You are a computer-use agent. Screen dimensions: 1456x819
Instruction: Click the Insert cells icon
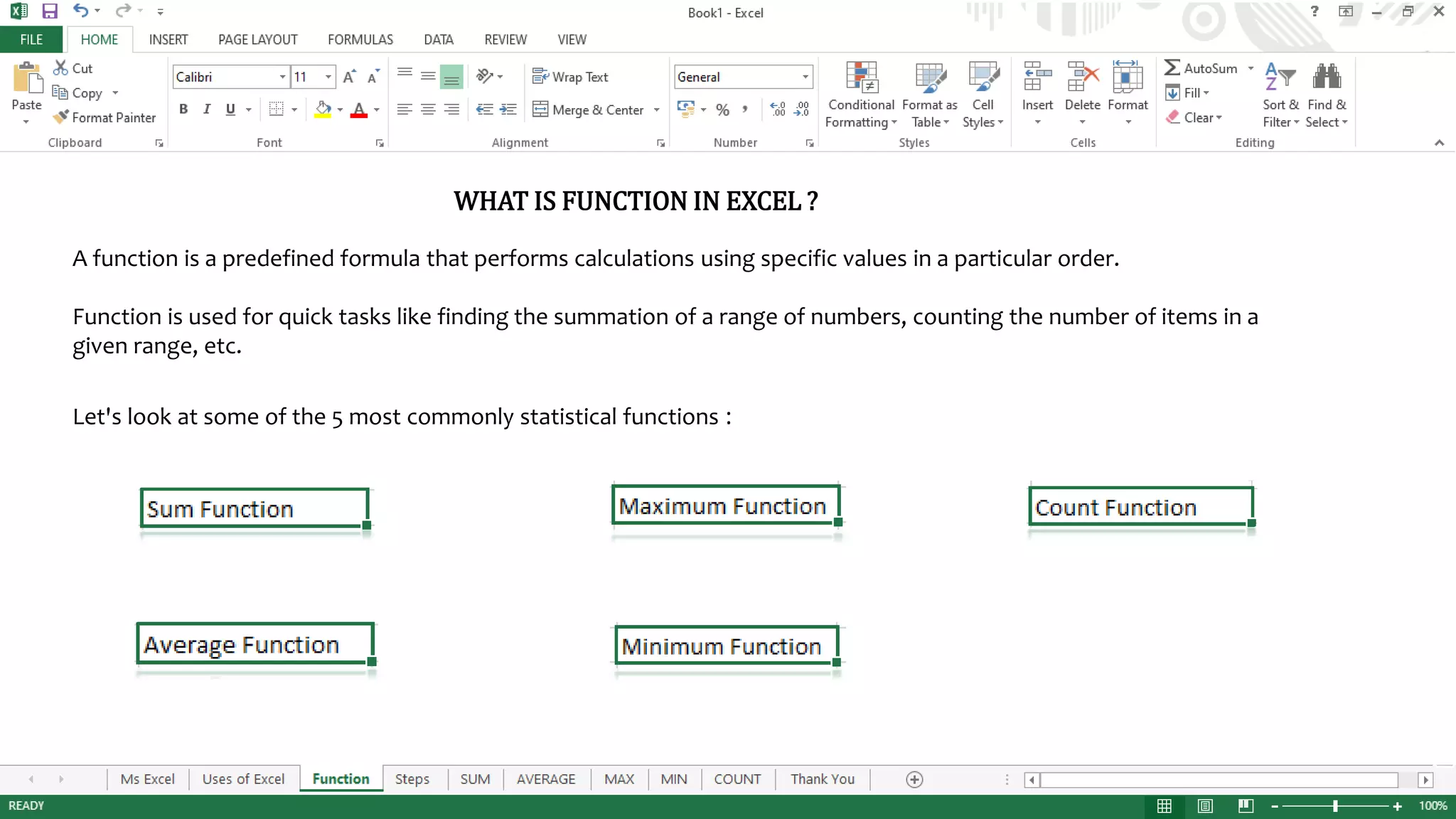coord(1037,77)
